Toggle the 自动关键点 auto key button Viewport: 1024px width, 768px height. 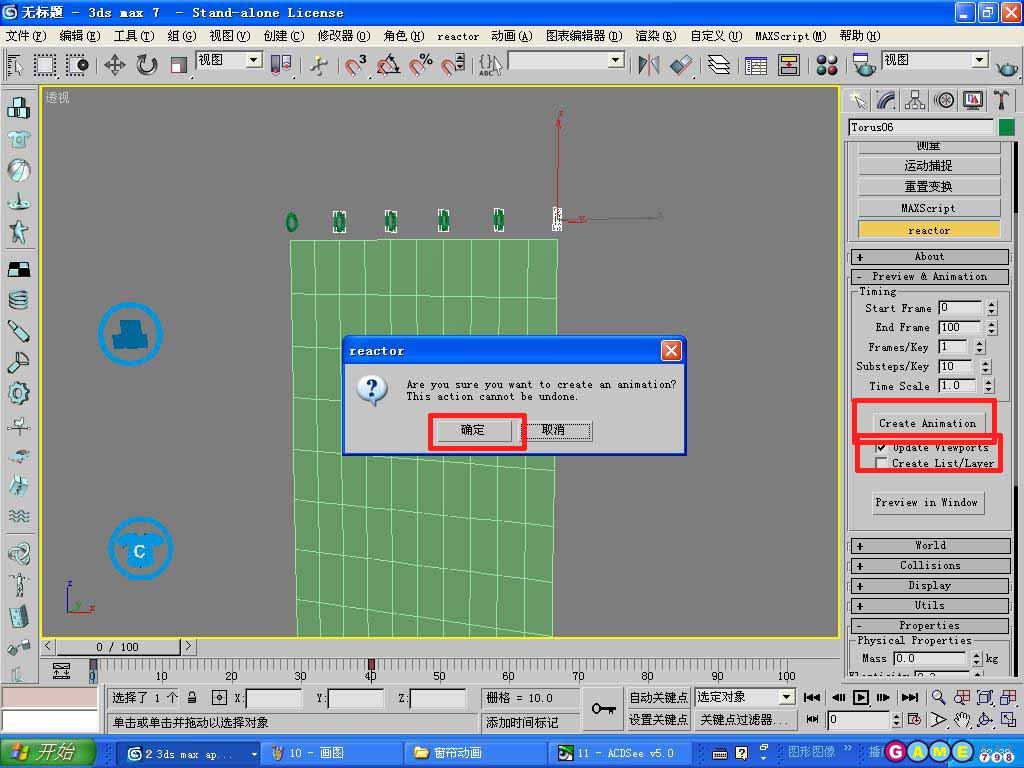click(658, 697)
